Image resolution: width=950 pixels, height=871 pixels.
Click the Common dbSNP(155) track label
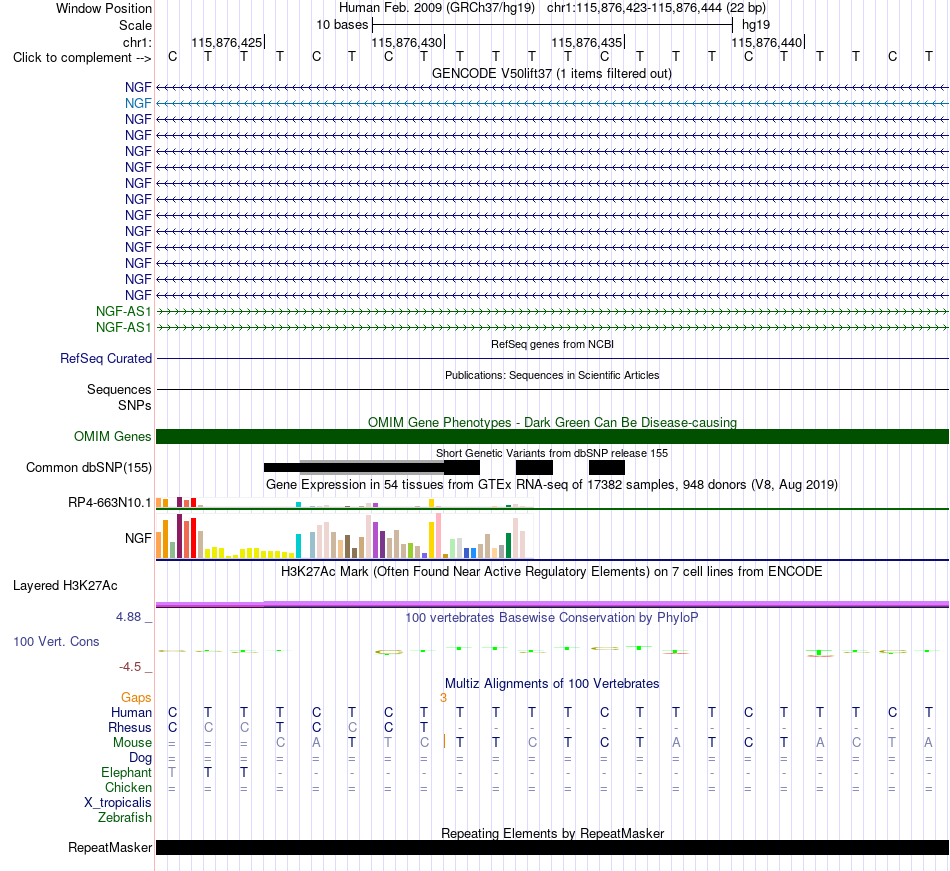89,468
